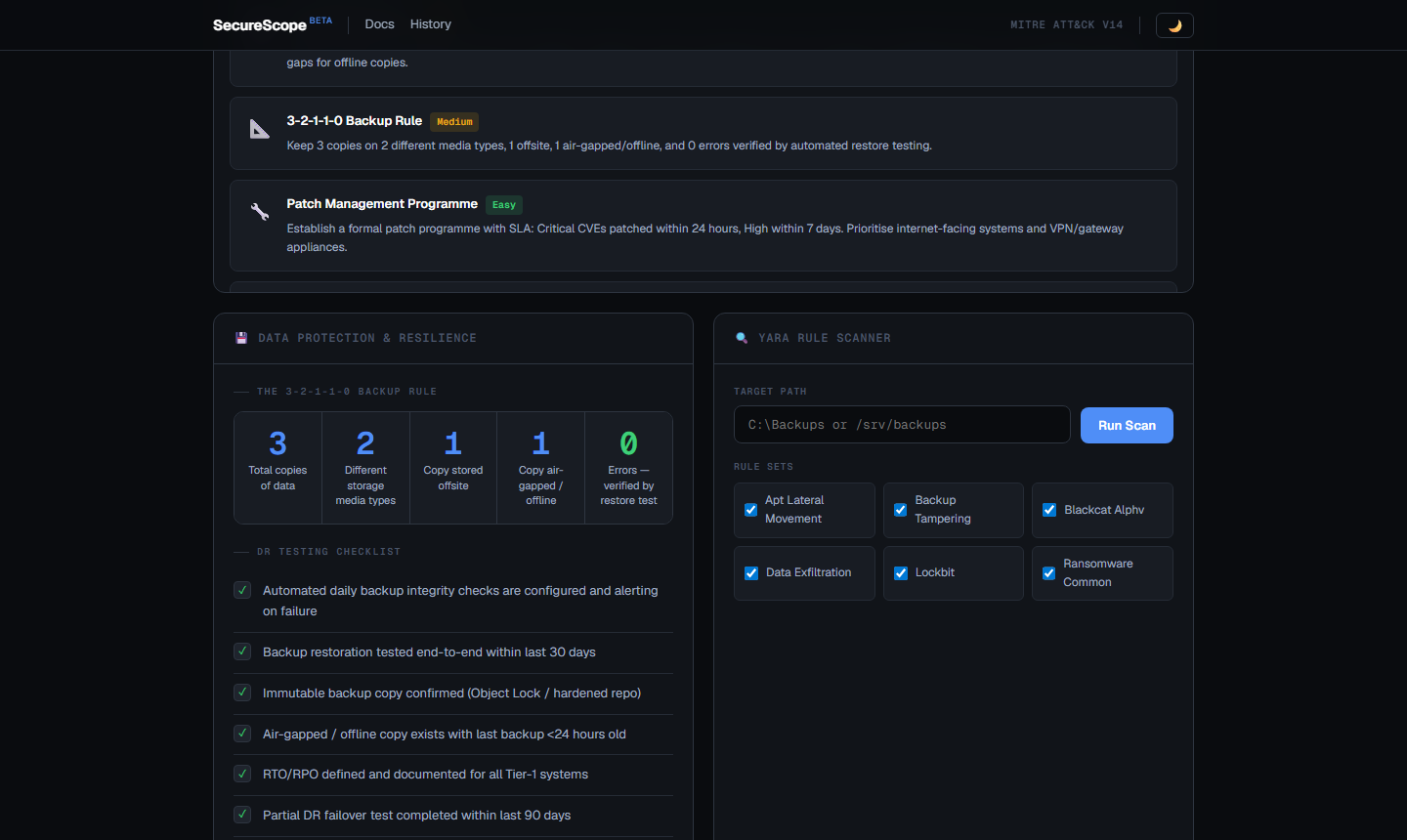This screenshot has width=1407, height=840.
Task: Toggle the backup restoration tested checkbox
Action: pos(242,651)
